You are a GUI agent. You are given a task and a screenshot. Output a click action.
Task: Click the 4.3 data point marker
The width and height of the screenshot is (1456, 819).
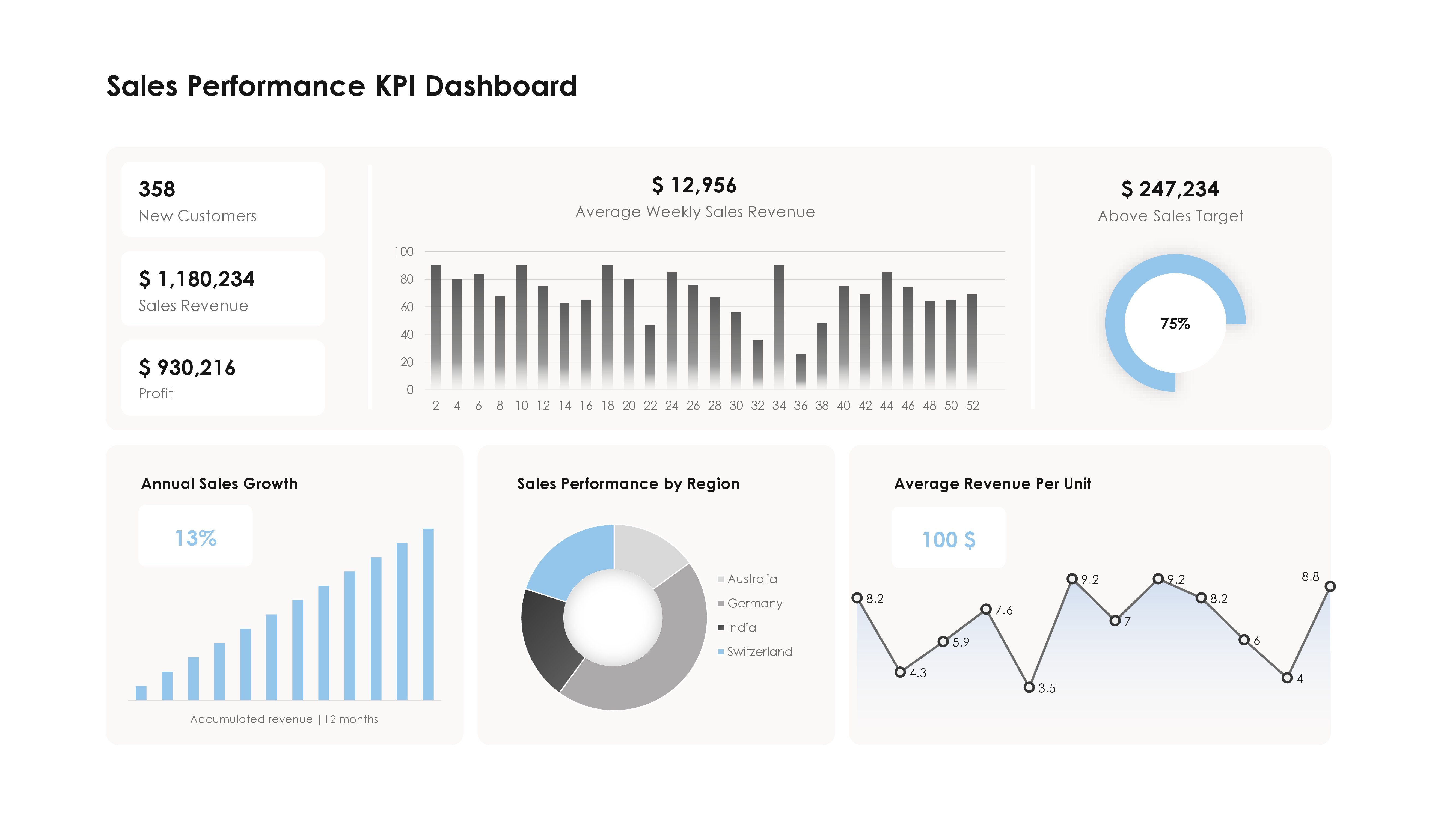[x=901, y=672]
